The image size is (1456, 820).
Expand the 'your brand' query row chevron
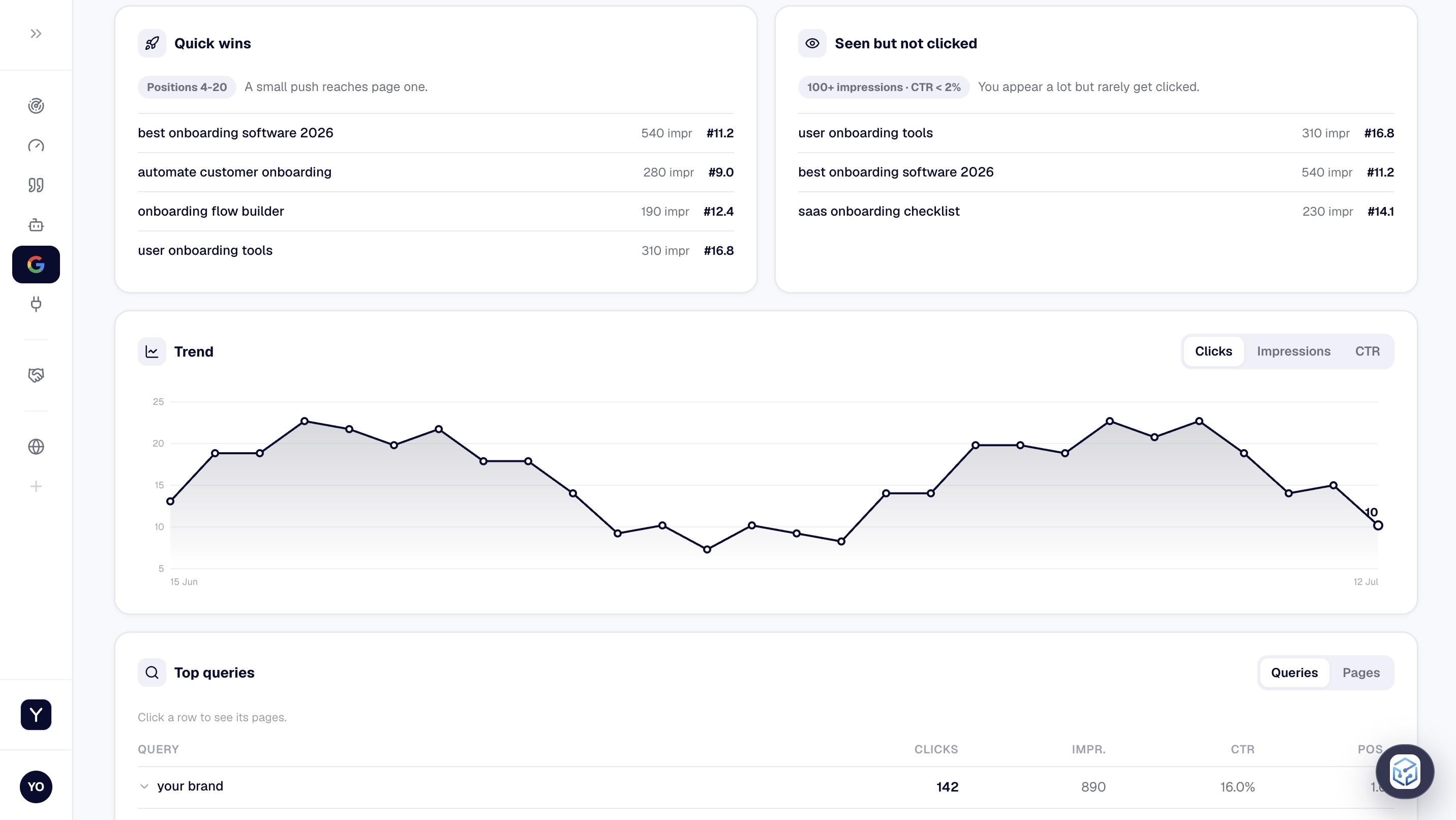pos(144,786)
